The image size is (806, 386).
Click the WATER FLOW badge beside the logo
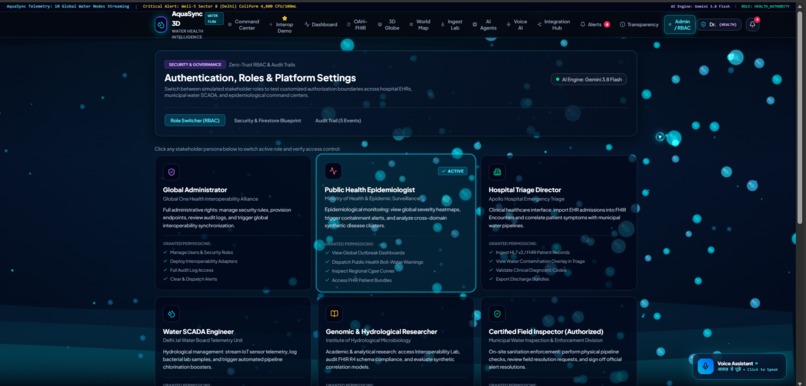214,19
